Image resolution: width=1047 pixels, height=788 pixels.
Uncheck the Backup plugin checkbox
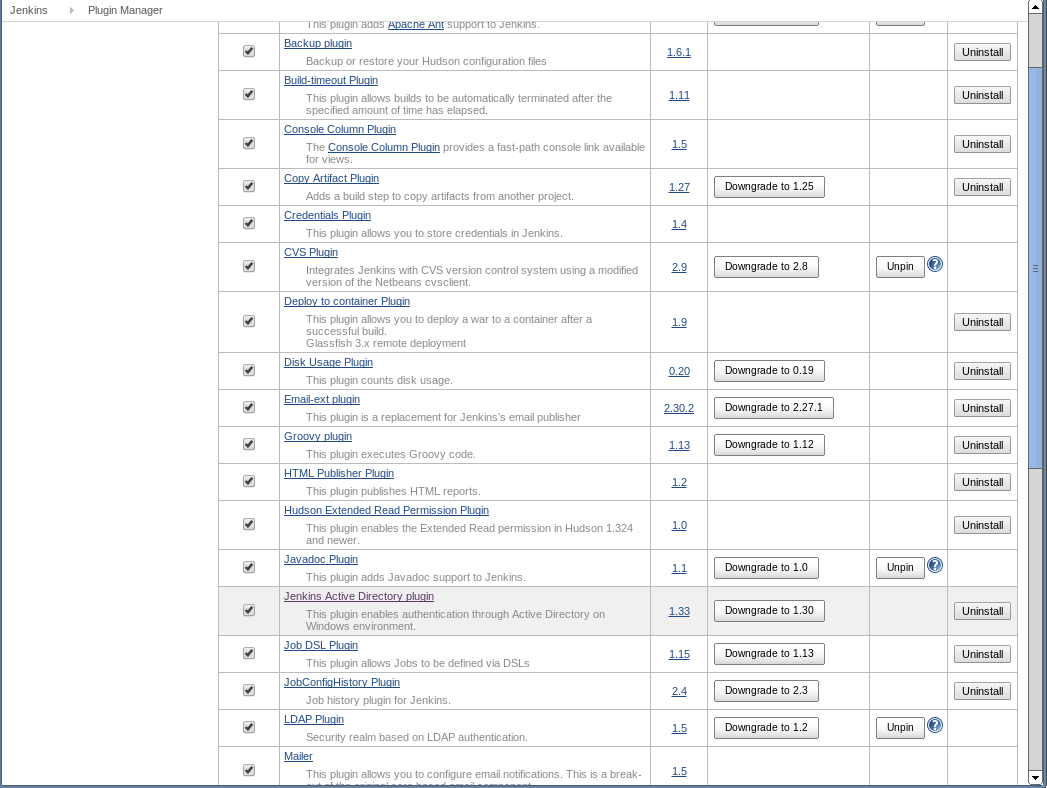(x=249, y=51)
